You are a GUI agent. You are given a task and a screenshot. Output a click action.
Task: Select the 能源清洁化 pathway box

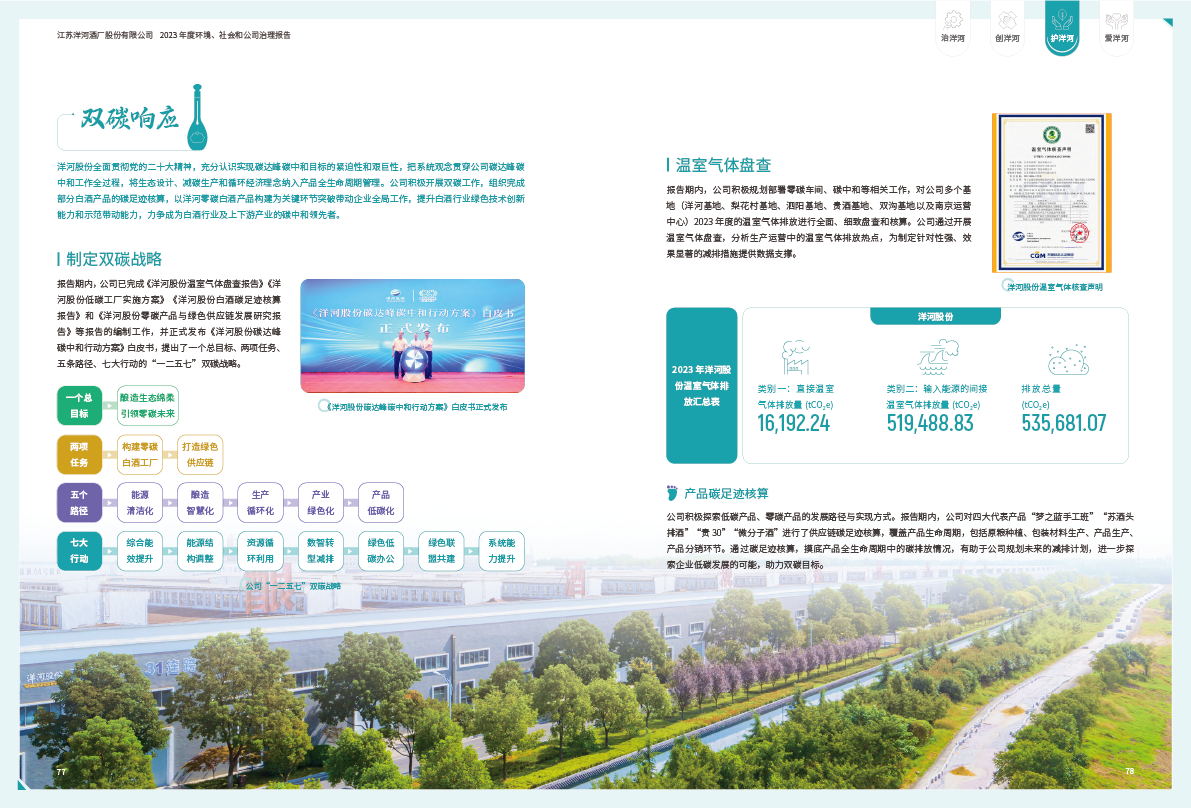point(140,502)
